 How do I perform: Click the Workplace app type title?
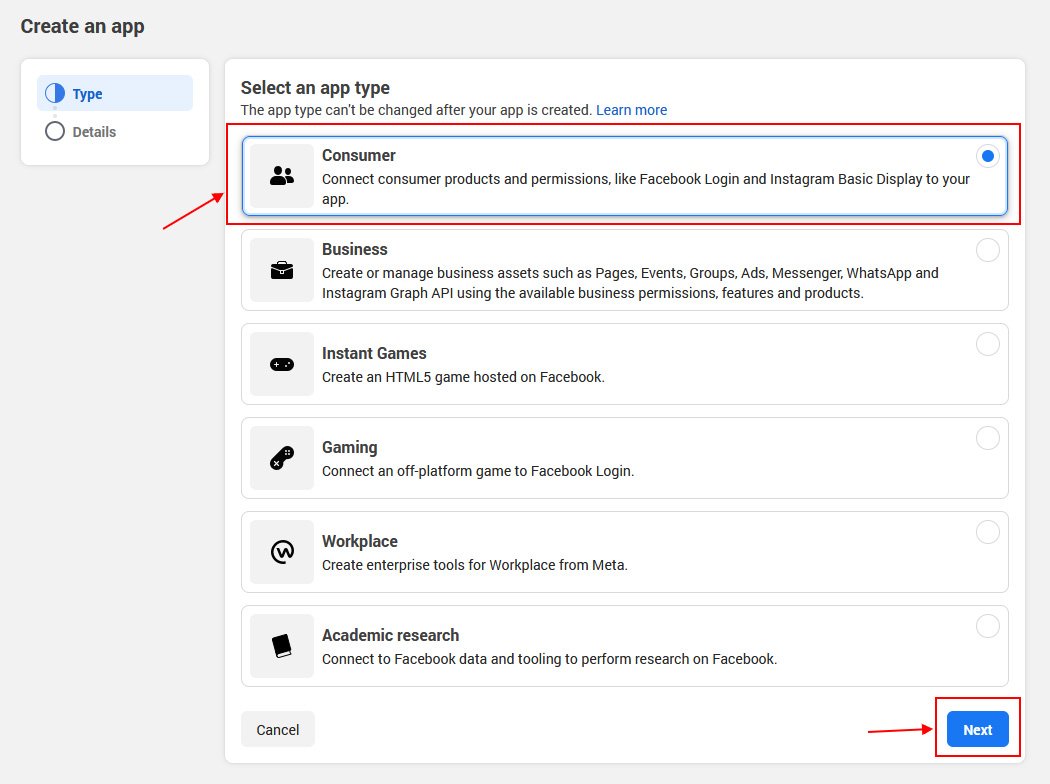coord(359,541)
